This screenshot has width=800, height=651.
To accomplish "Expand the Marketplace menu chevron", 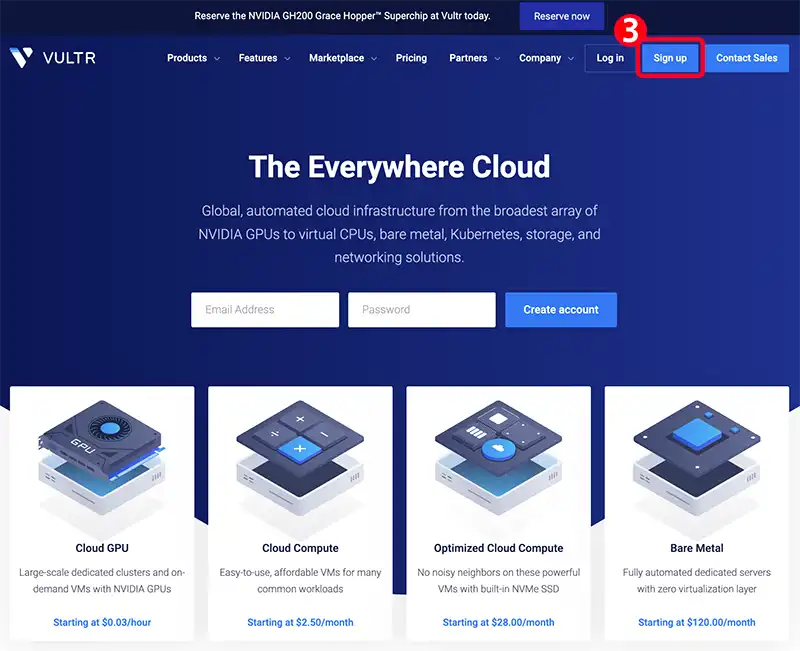I will click(374, 59).
